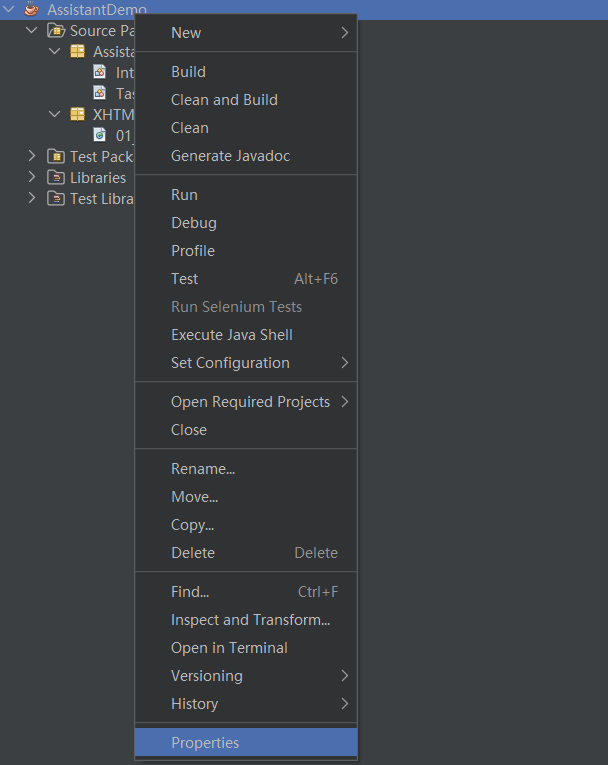608x765 pixels.
Task: Choose Clean and Build from context menu
Action: pos(224,100)
